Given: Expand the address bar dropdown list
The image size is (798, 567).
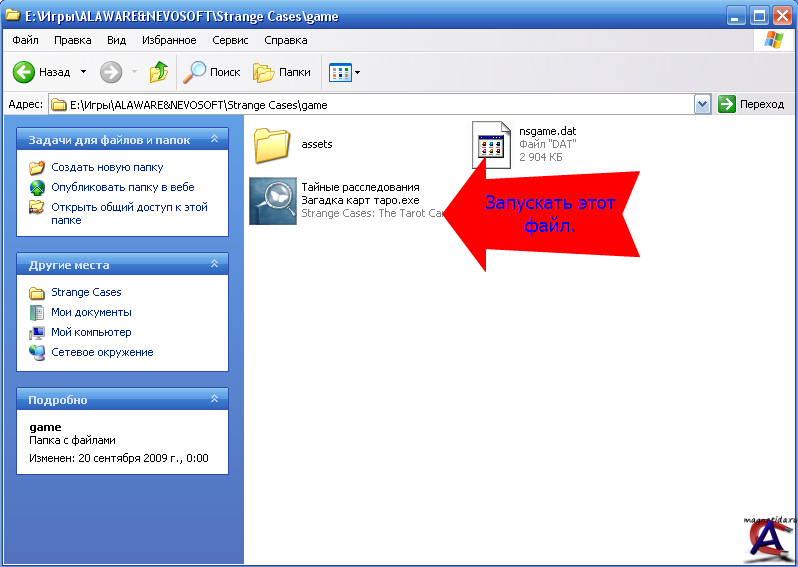Looking at the screenshot, I should pos(702,104).
